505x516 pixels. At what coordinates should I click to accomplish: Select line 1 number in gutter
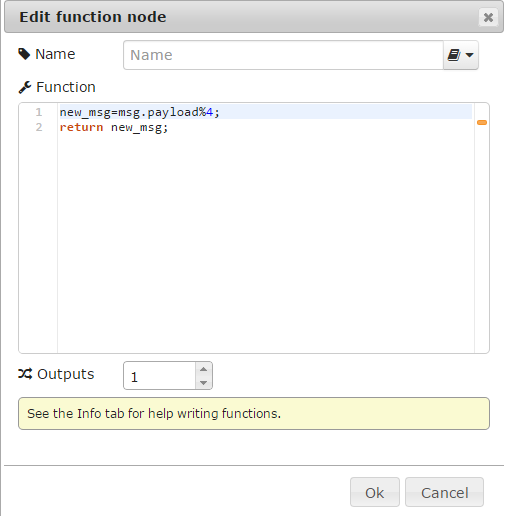39,112
